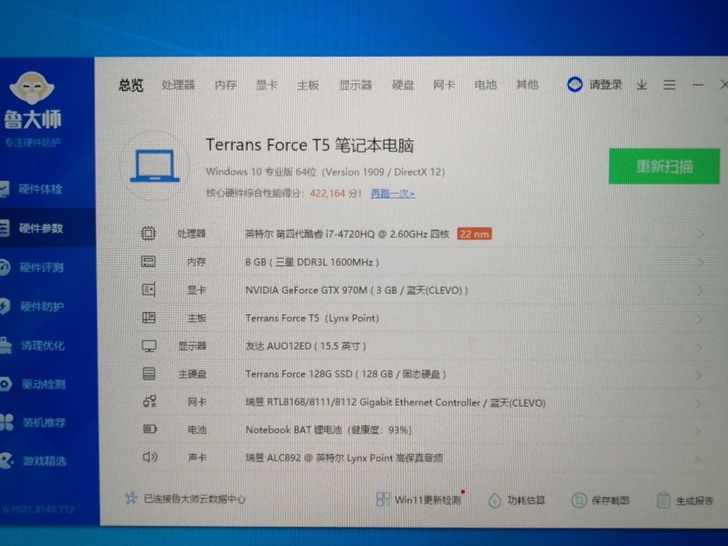The width and height of the screenshot is (728, 546).
Task: Expand the 处理器 row chevron
Action: 700,235
